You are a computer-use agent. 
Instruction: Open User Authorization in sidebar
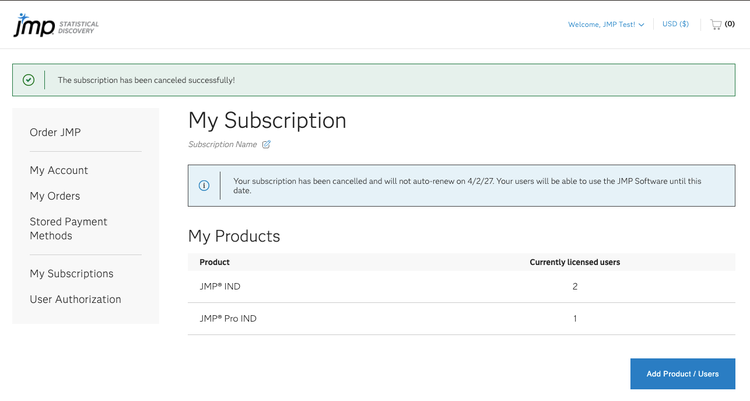pyautogui.click(x=76, y=299)
